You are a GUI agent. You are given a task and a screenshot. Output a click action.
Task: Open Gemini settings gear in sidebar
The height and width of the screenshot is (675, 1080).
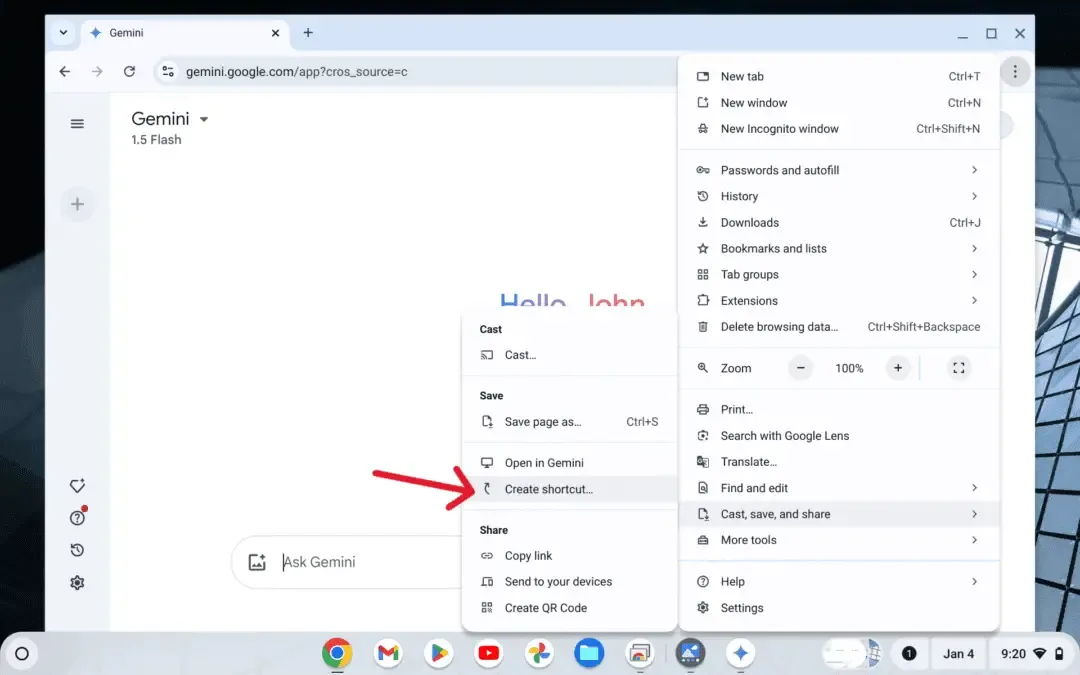(x=77, y=582)
